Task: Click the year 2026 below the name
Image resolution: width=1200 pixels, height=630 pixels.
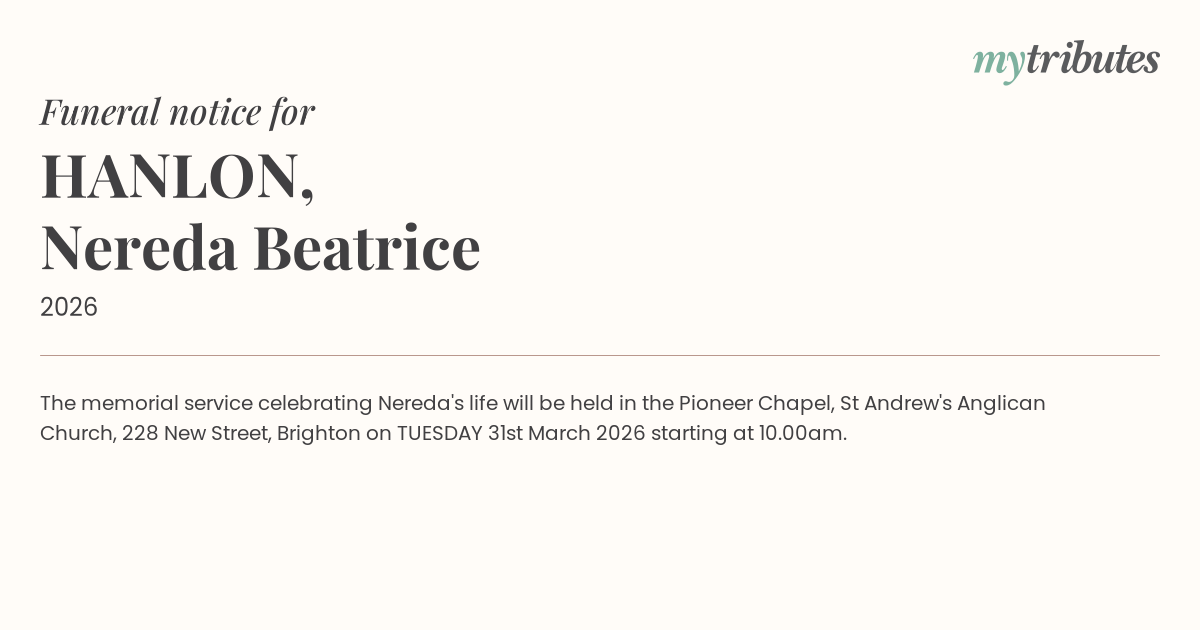Action: click(69, 307)
